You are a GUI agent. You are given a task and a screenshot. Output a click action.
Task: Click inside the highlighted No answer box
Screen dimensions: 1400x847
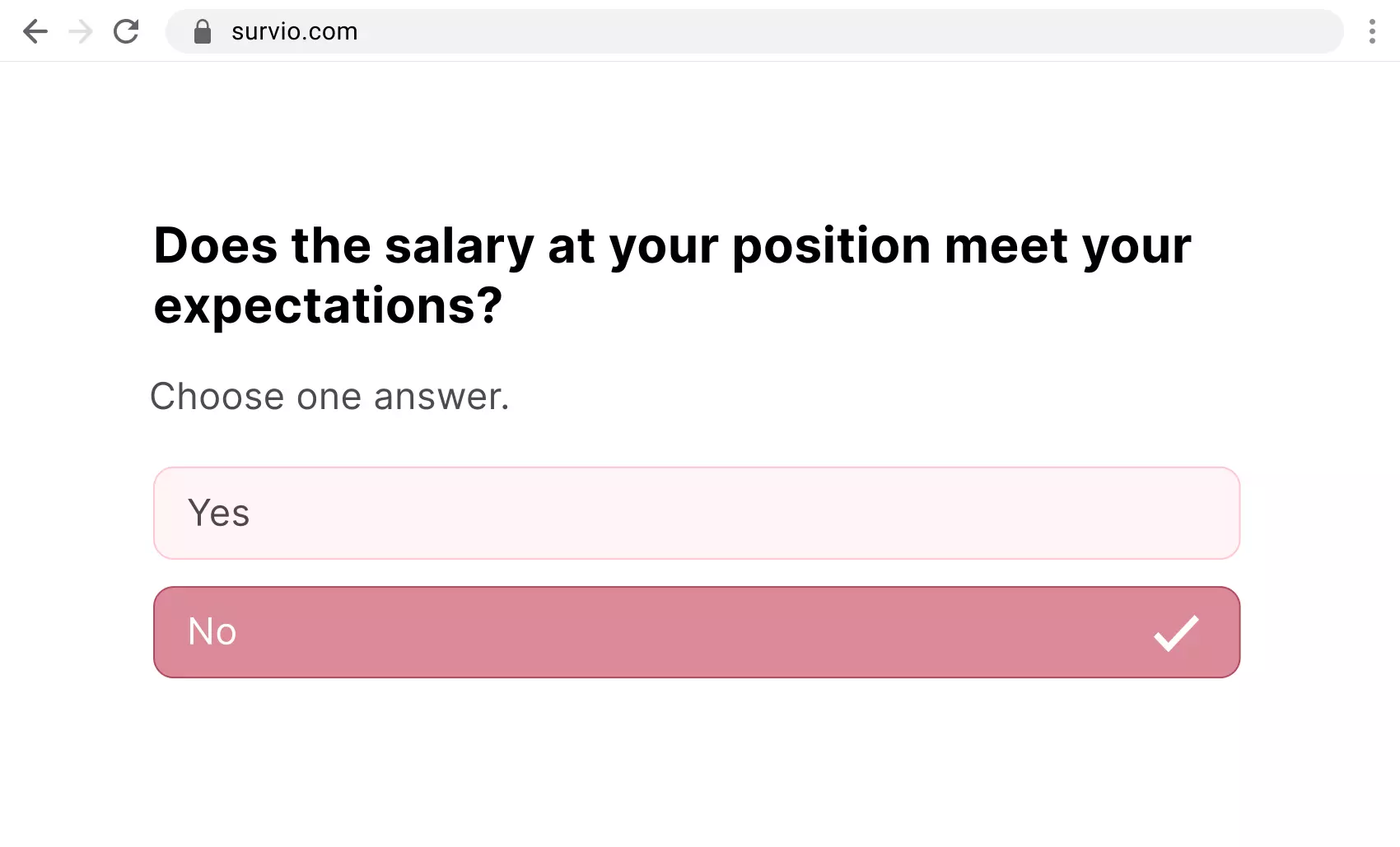click(x=696, y=632)
